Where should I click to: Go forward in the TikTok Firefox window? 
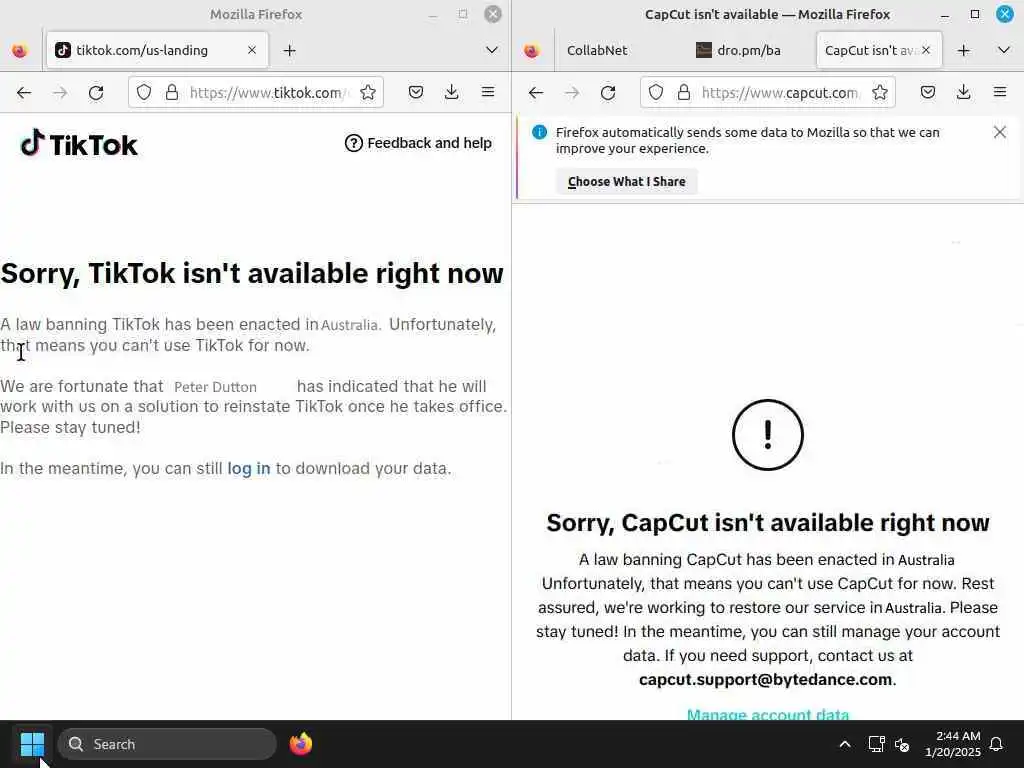(60, 93)
